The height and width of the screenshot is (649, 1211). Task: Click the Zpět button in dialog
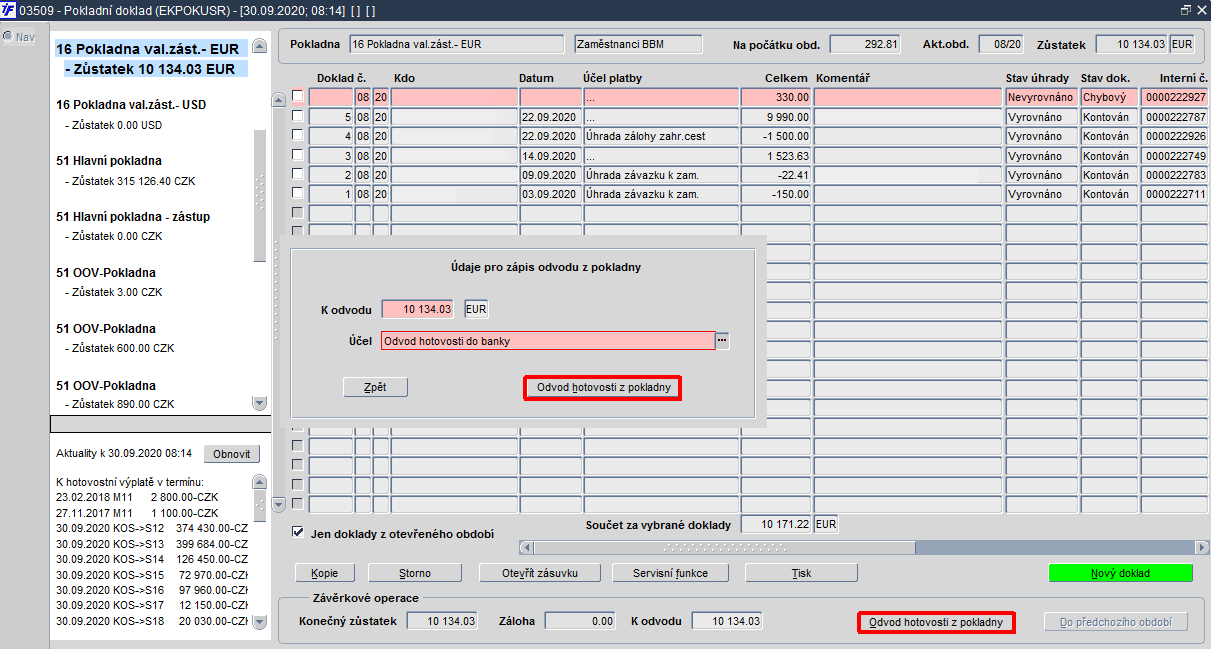click(x=375, y=387)
